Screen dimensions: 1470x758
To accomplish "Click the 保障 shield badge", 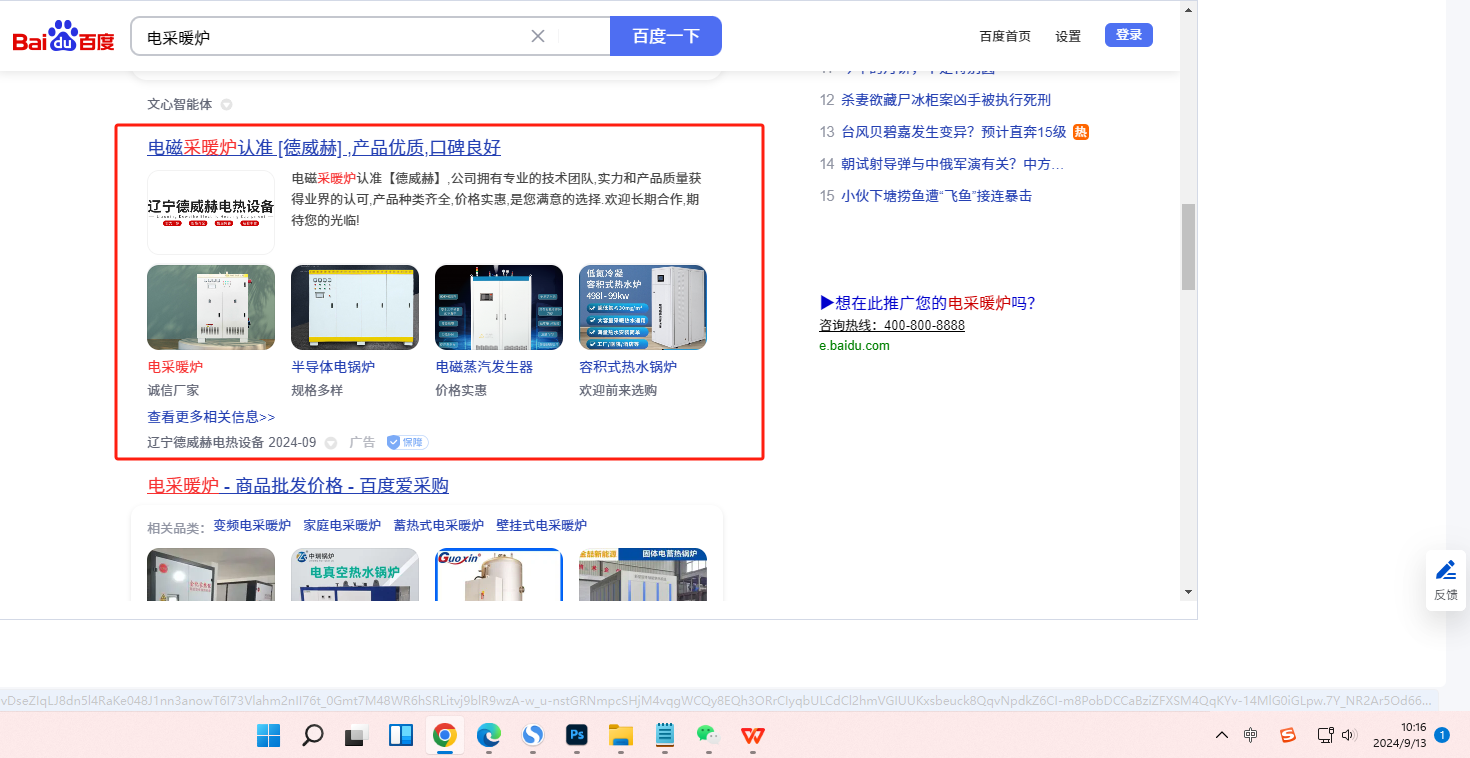I will tap(407, 442).
